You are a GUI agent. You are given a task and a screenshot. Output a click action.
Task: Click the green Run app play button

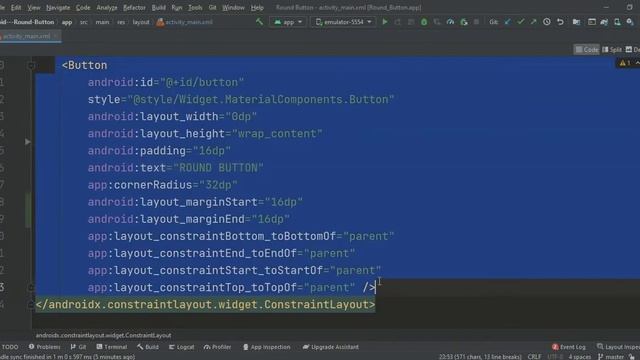[x=384, y=22]
